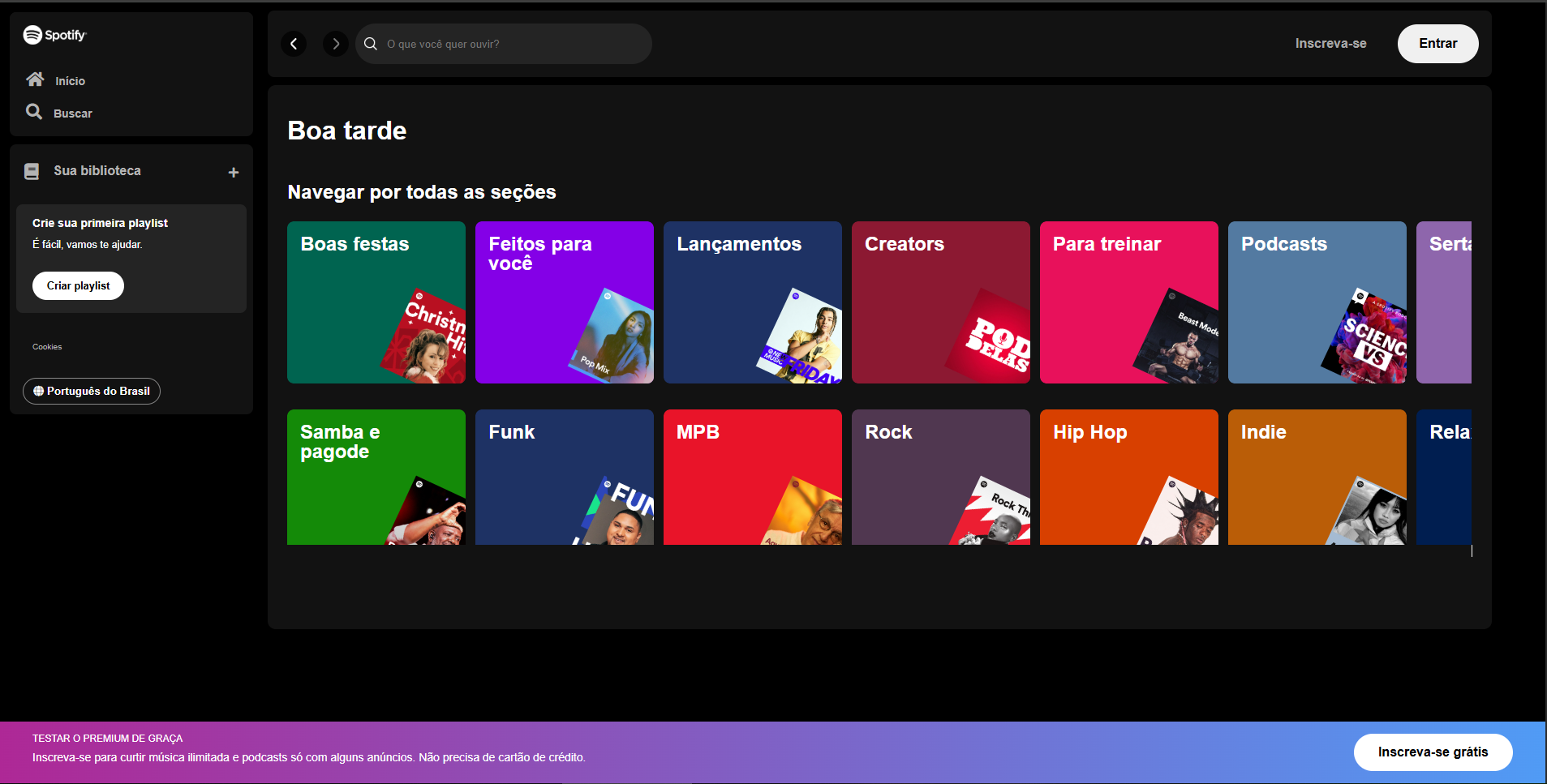Open the Lançamentos category
This screenshot has height=784, width=1547.
point(752,302)
